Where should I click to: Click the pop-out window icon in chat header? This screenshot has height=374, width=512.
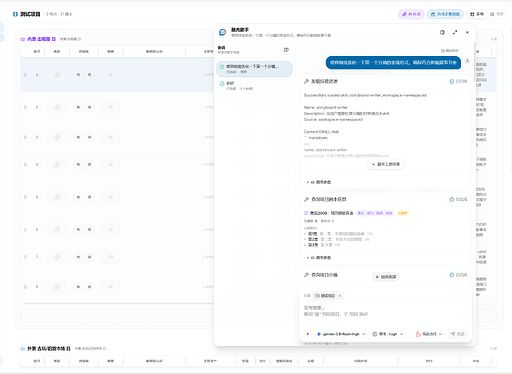click(x=442, y=32)
